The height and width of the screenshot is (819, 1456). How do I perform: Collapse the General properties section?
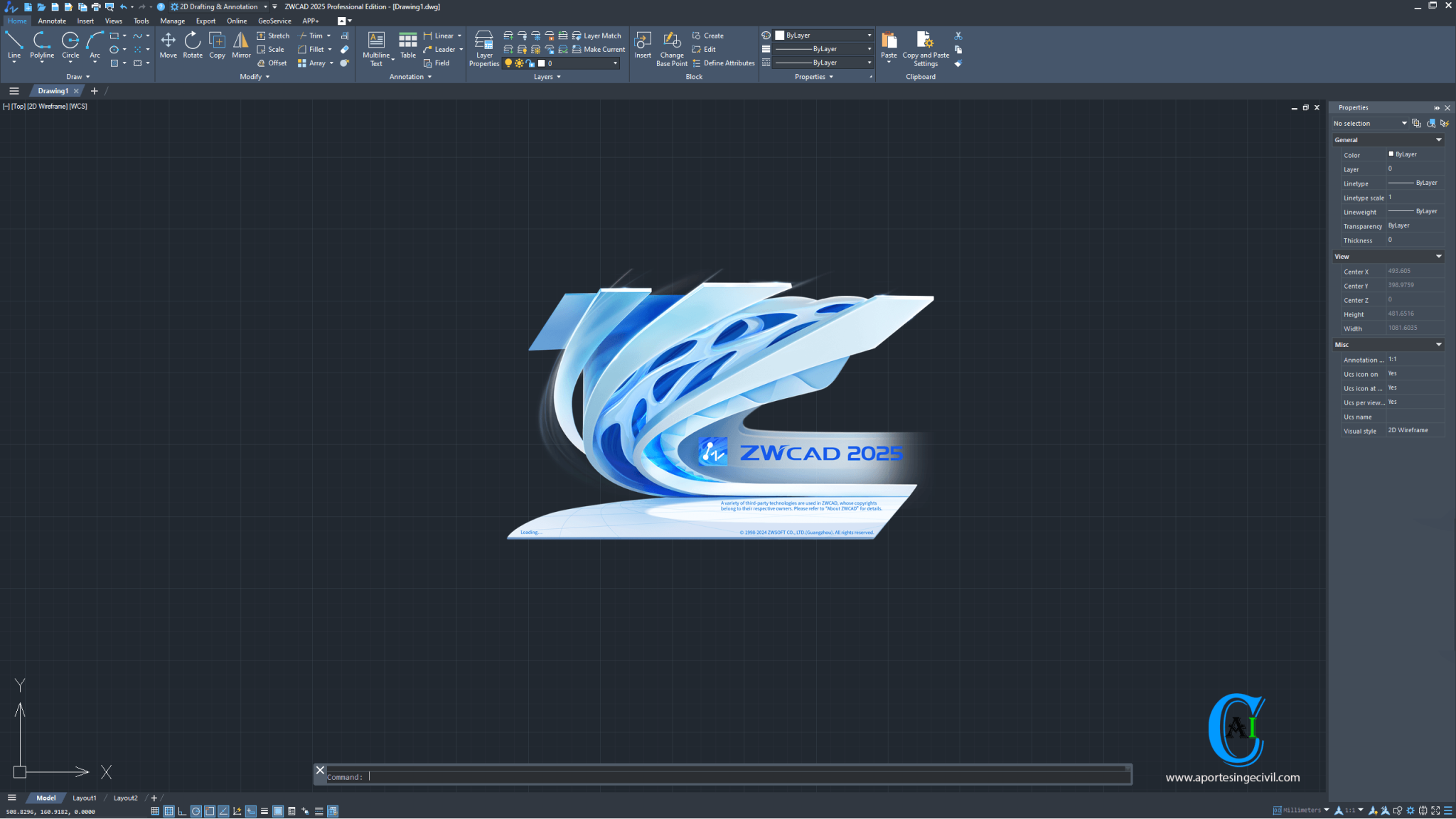click(1438, 140)
